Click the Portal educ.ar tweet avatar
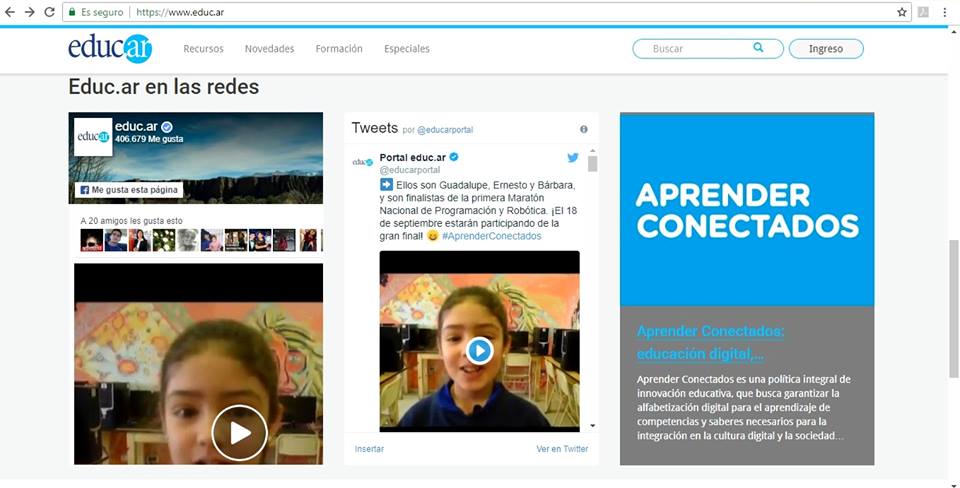The width and height of the screenshot is (960, 488). tap(362, 162)
